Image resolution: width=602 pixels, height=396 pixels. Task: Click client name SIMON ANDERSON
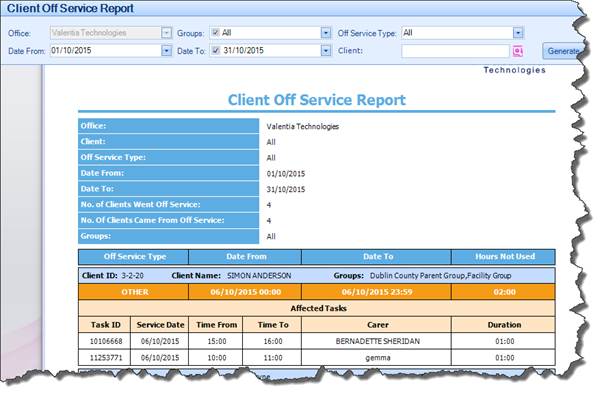(259, 275)
